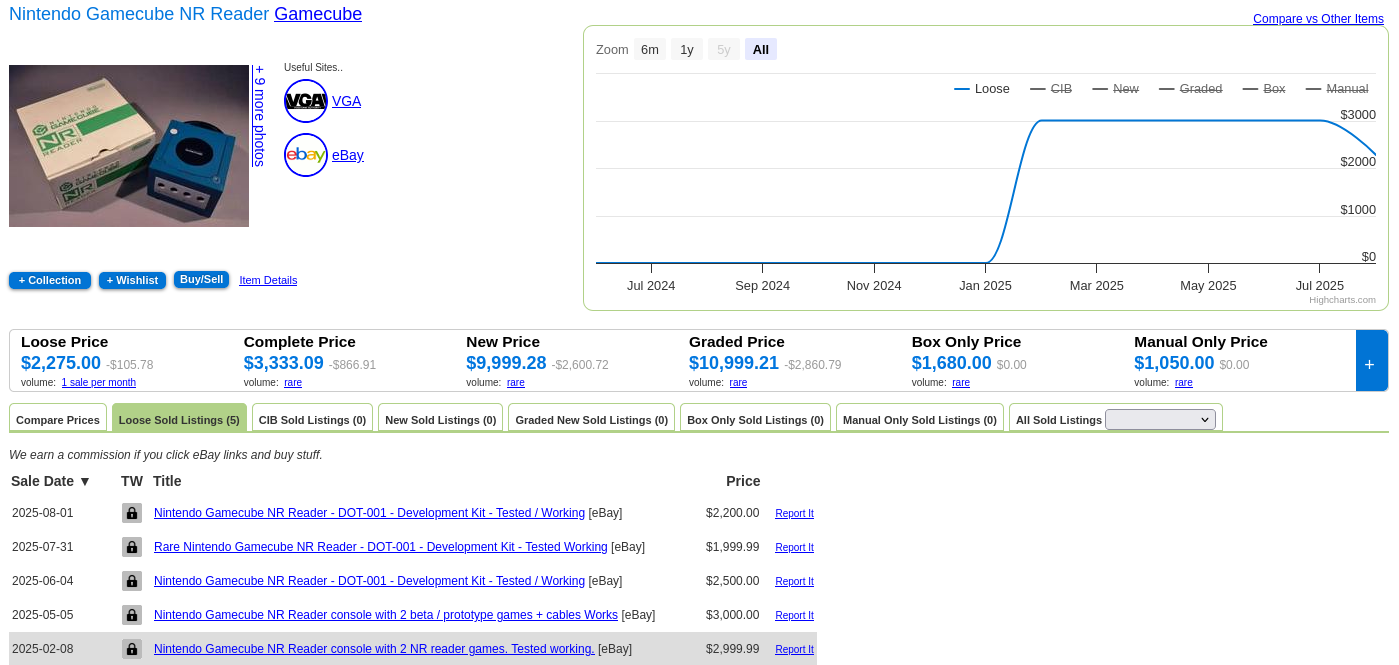1399x665 pixels.
Task: Open 'rare' volume link under Manual Only Price
Action: (1184, 382)
